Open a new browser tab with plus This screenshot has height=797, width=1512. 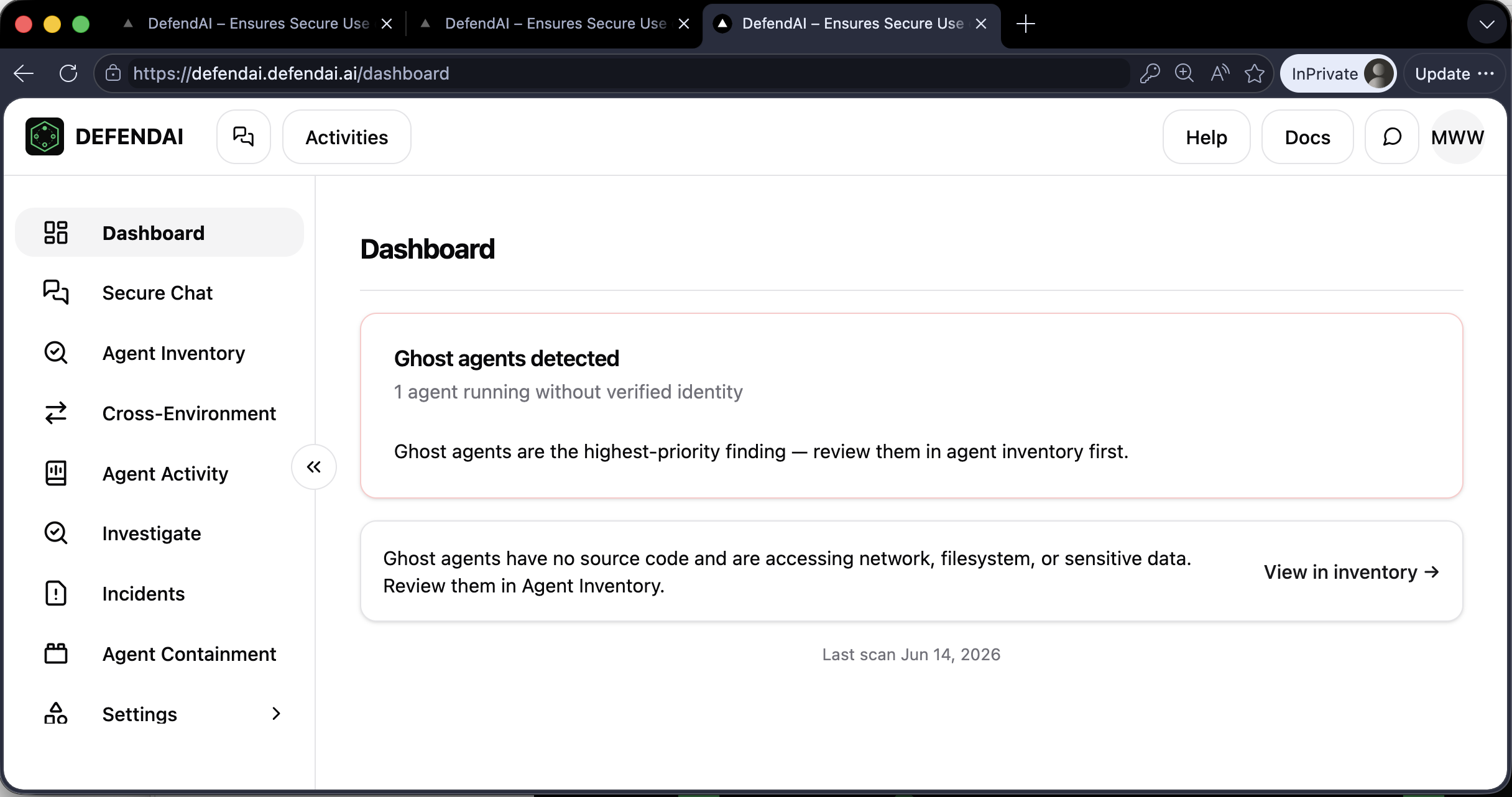point(1026,24)
